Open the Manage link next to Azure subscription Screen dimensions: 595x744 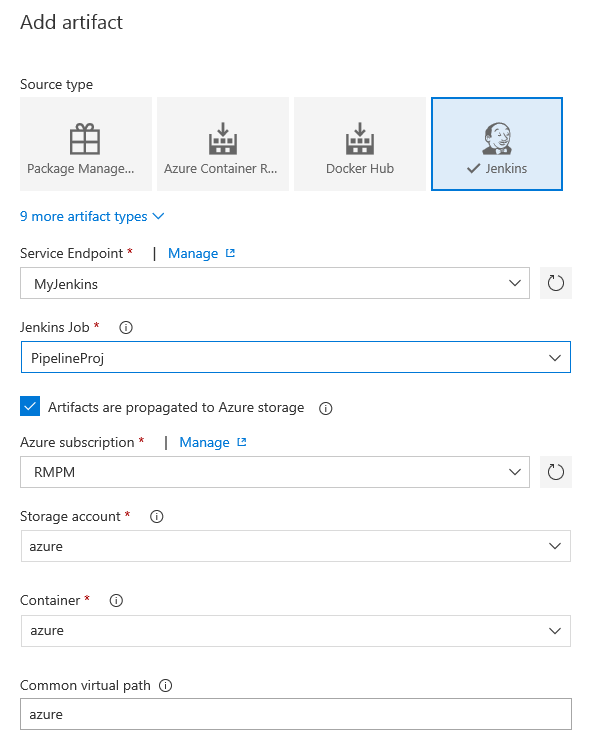[x=205, y=442]
